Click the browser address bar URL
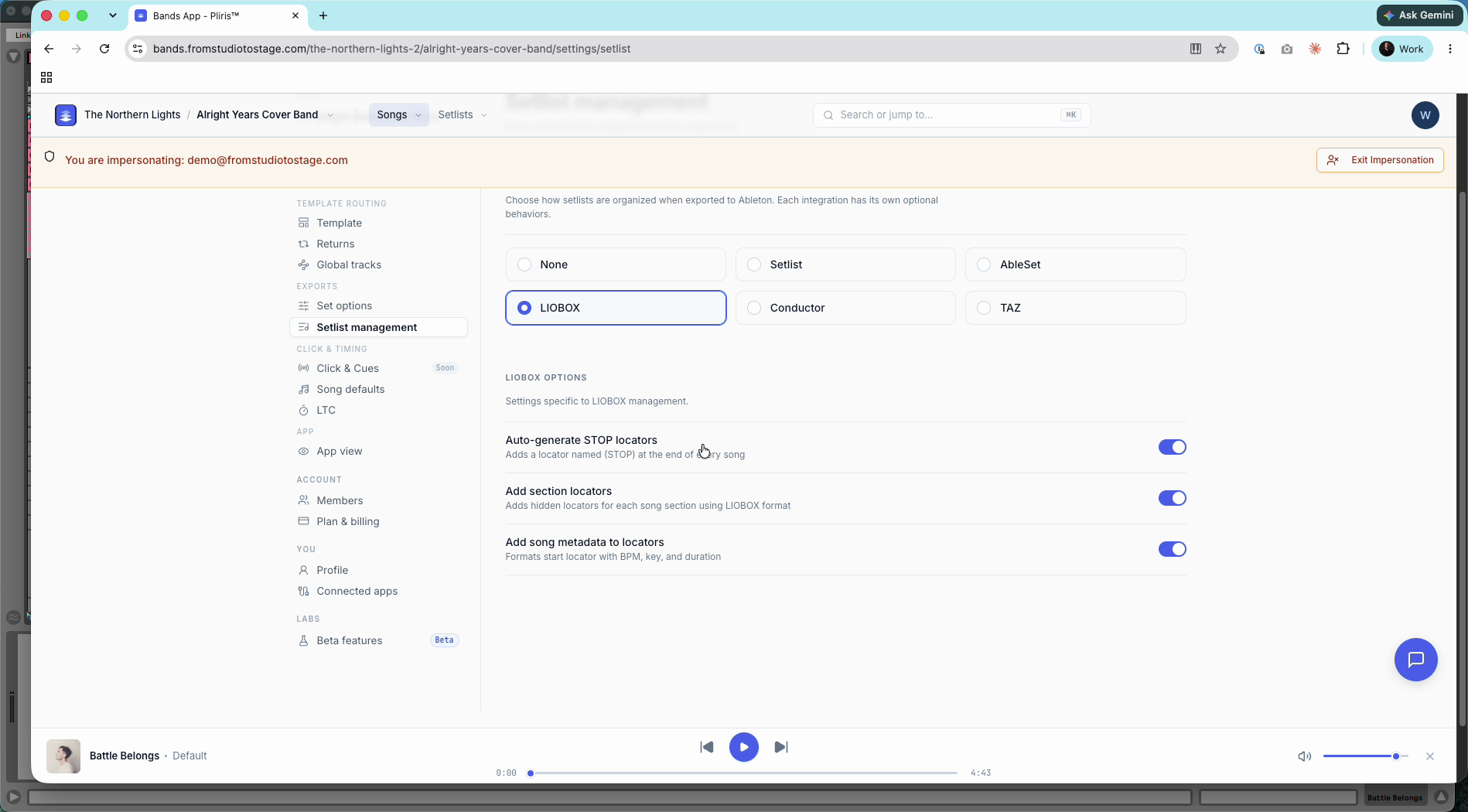 (x=391, y=49)
